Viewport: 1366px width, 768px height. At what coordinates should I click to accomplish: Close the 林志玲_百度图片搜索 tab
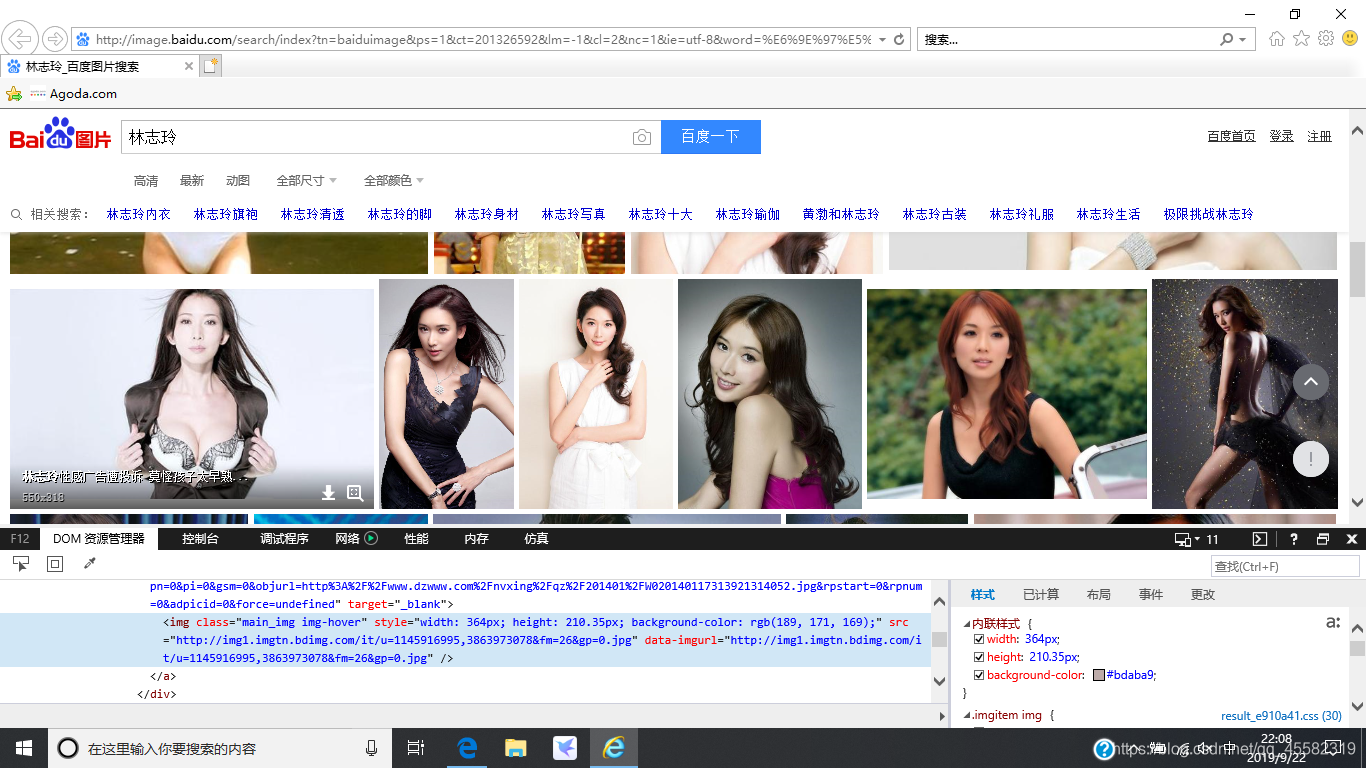click(188, 66)
